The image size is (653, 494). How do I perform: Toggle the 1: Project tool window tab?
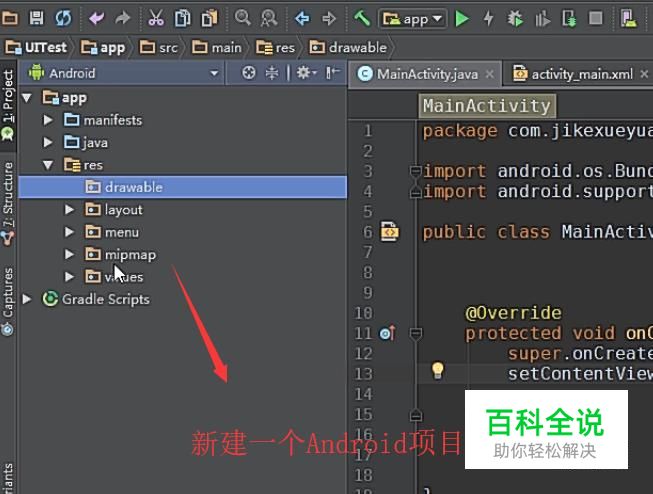pos(8,105)
